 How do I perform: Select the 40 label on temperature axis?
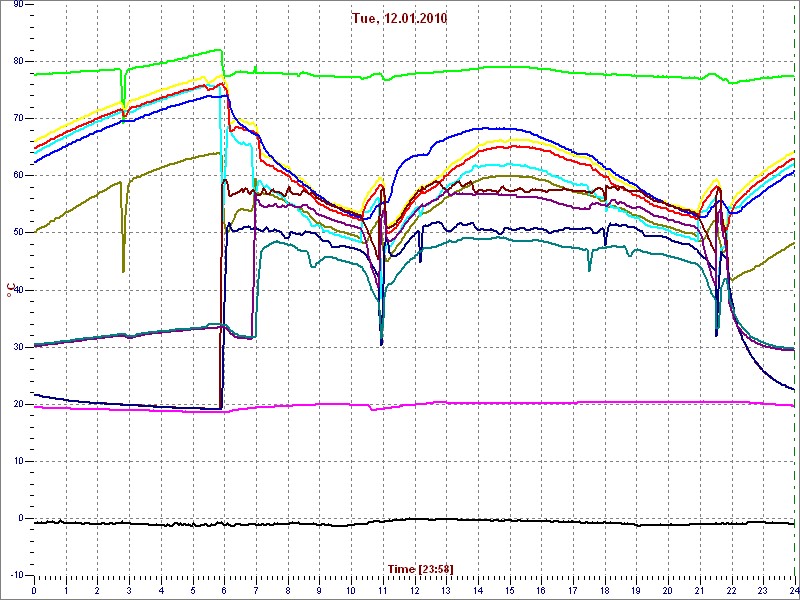(16, 290)
